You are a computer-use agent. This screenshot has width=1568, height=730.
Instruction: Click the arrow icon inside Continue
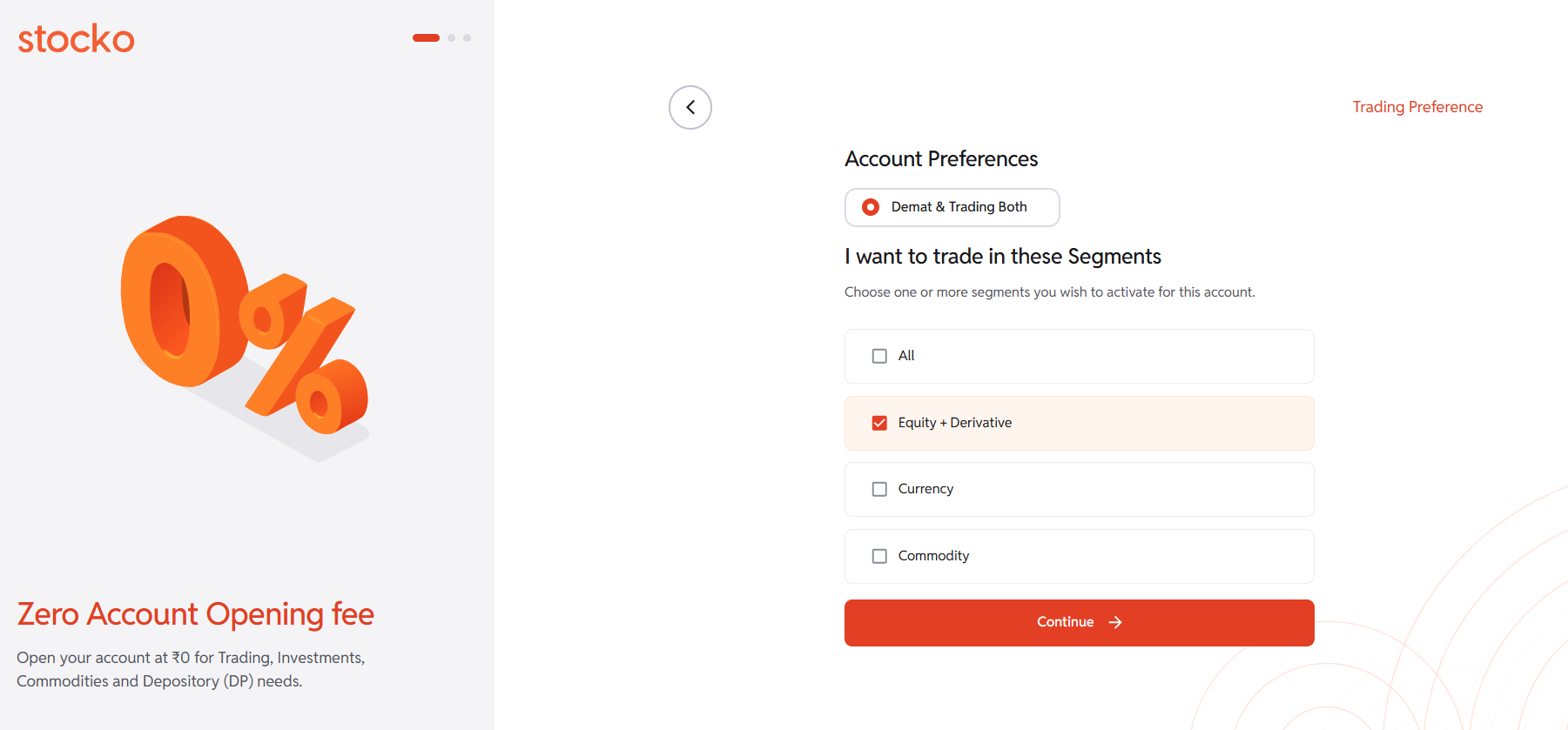click(1115, 622)
